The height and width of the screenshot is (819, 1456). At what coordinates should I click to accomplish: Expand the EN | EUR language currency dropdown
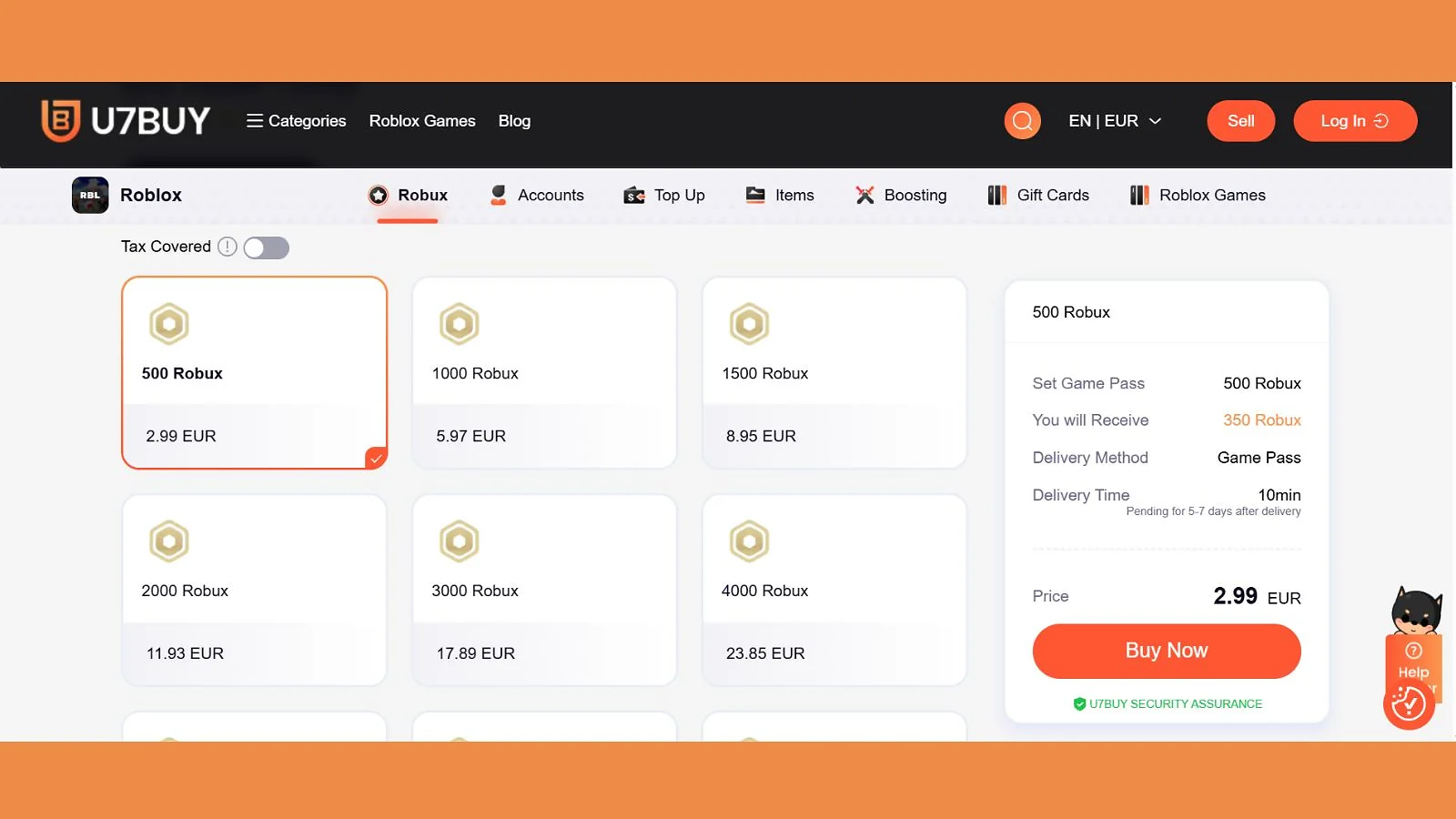click(x=1115, y=121)
